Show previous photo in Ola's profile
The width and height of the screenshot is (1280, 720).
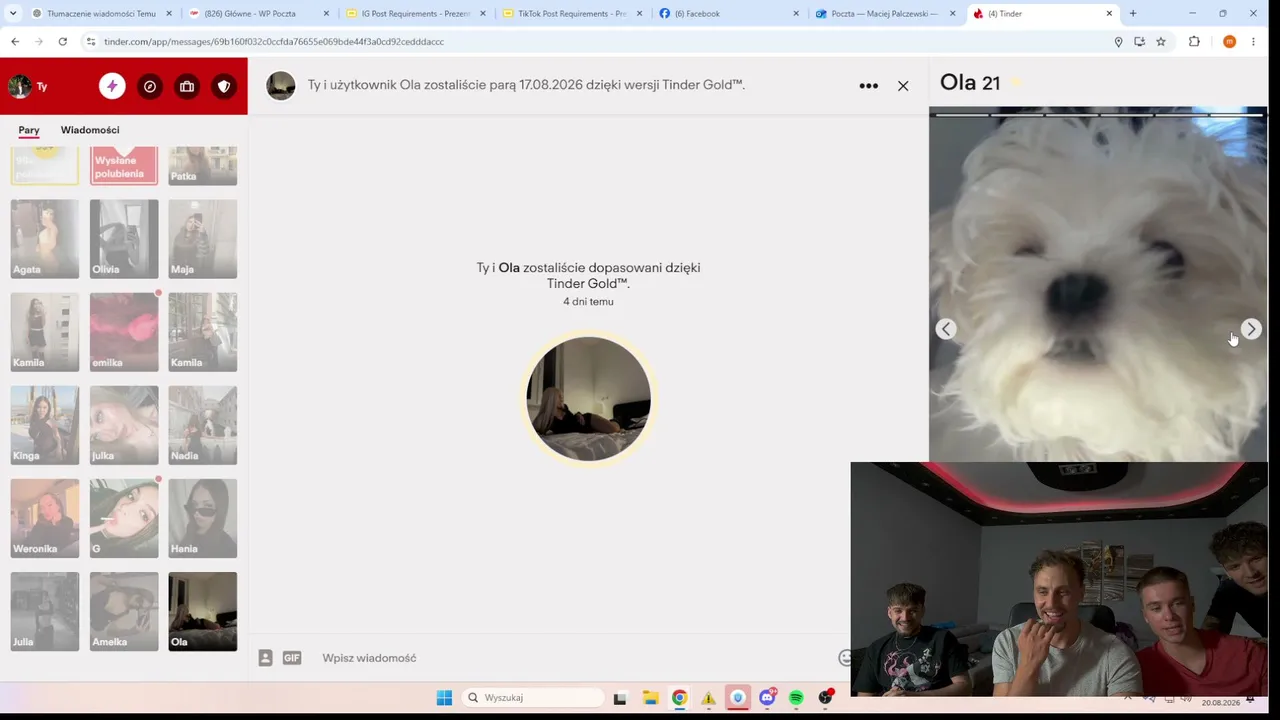[x=946, y=329]
